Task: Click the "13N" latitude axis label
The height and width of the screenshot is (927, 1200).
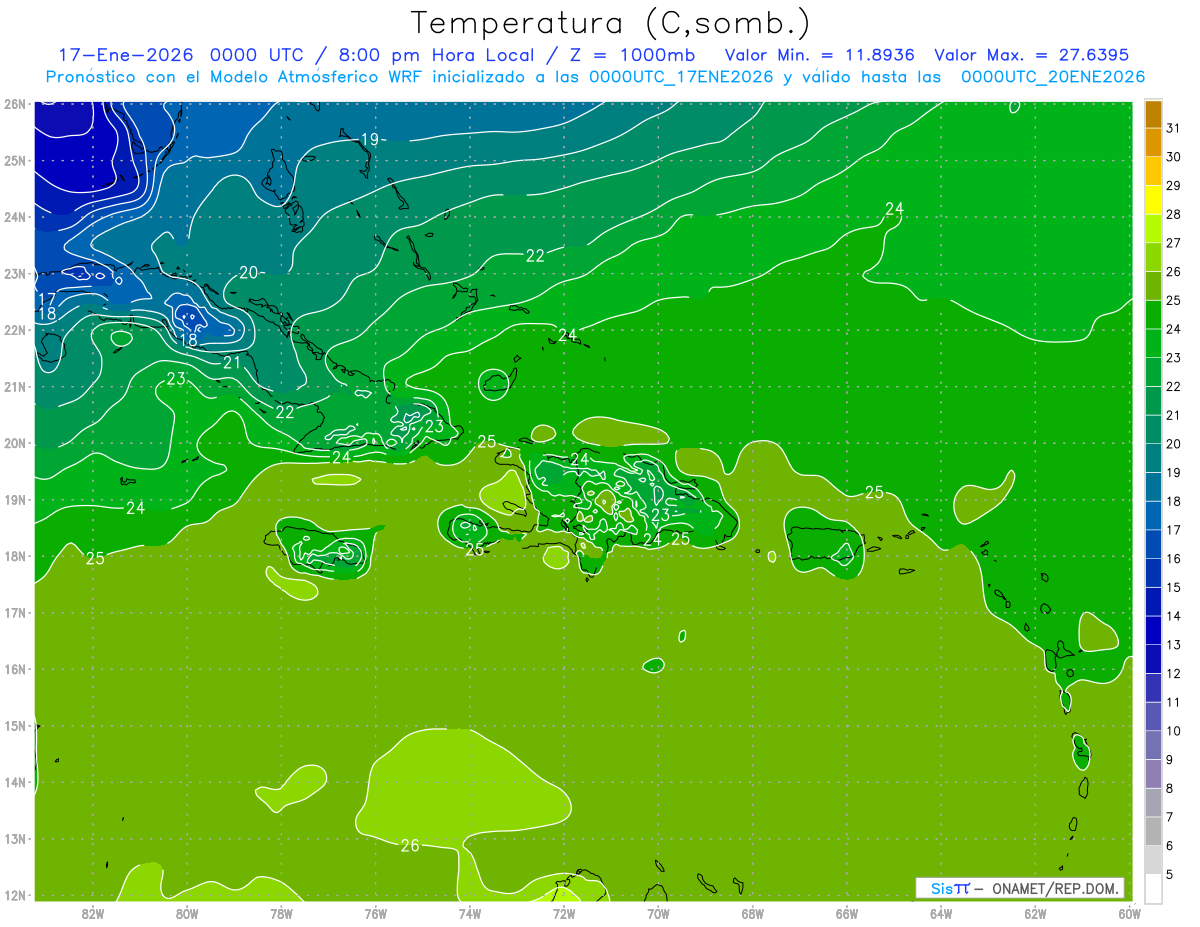Action: [x=15, y=838]
